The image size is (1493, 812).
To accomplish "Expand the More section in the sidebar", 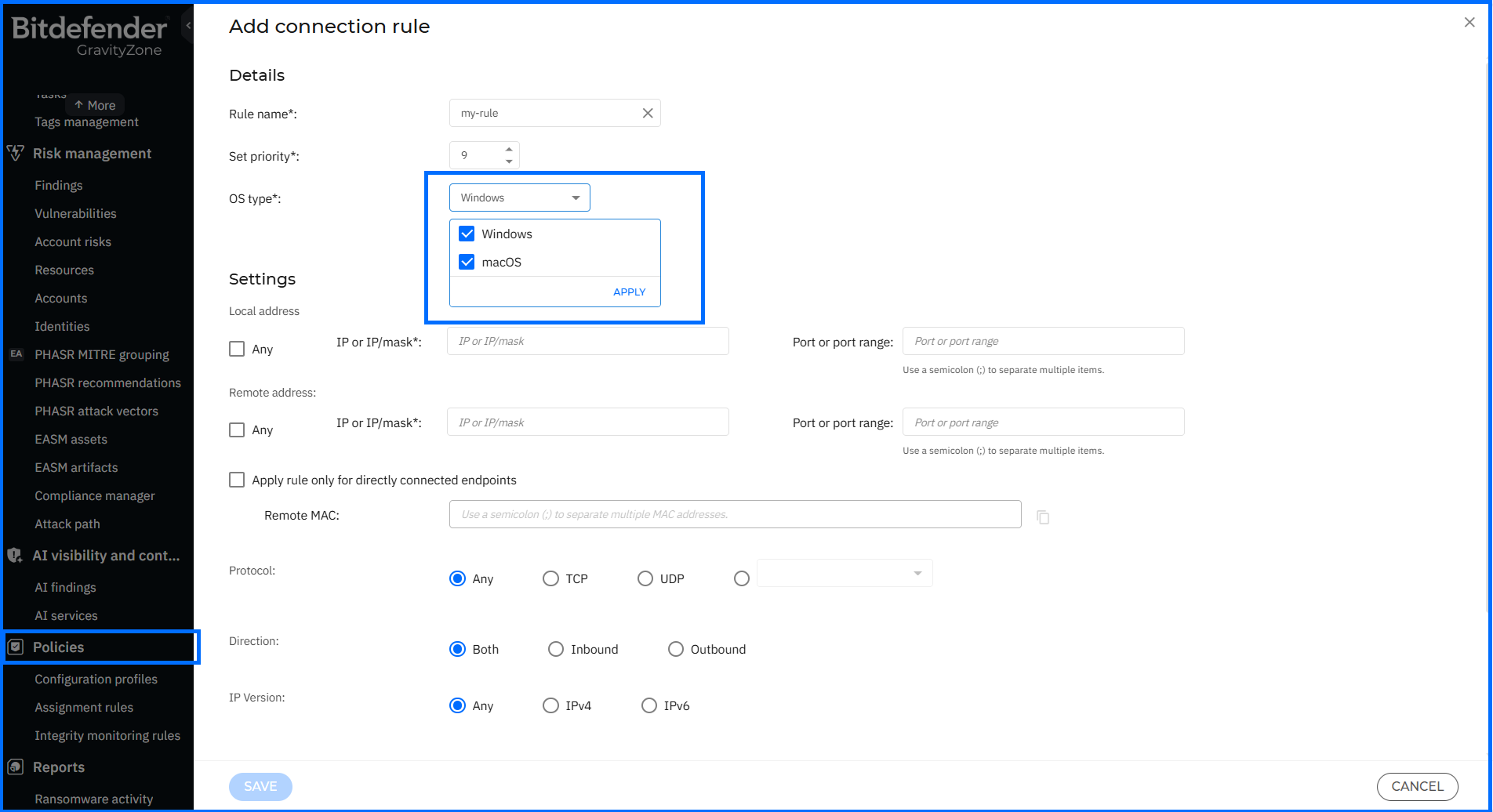I will pos(95,105).
